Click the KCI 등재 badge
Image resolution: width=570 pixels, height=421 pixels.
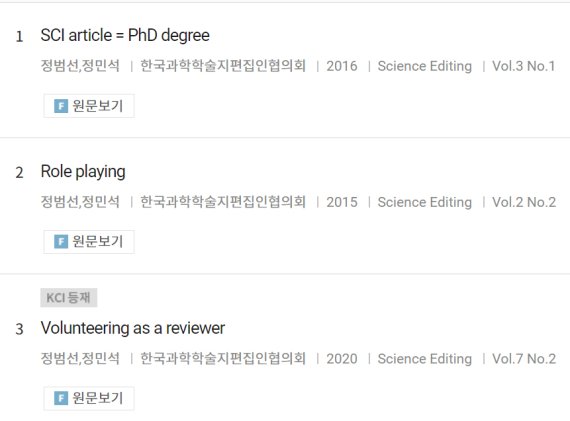(x=69, y=298)
